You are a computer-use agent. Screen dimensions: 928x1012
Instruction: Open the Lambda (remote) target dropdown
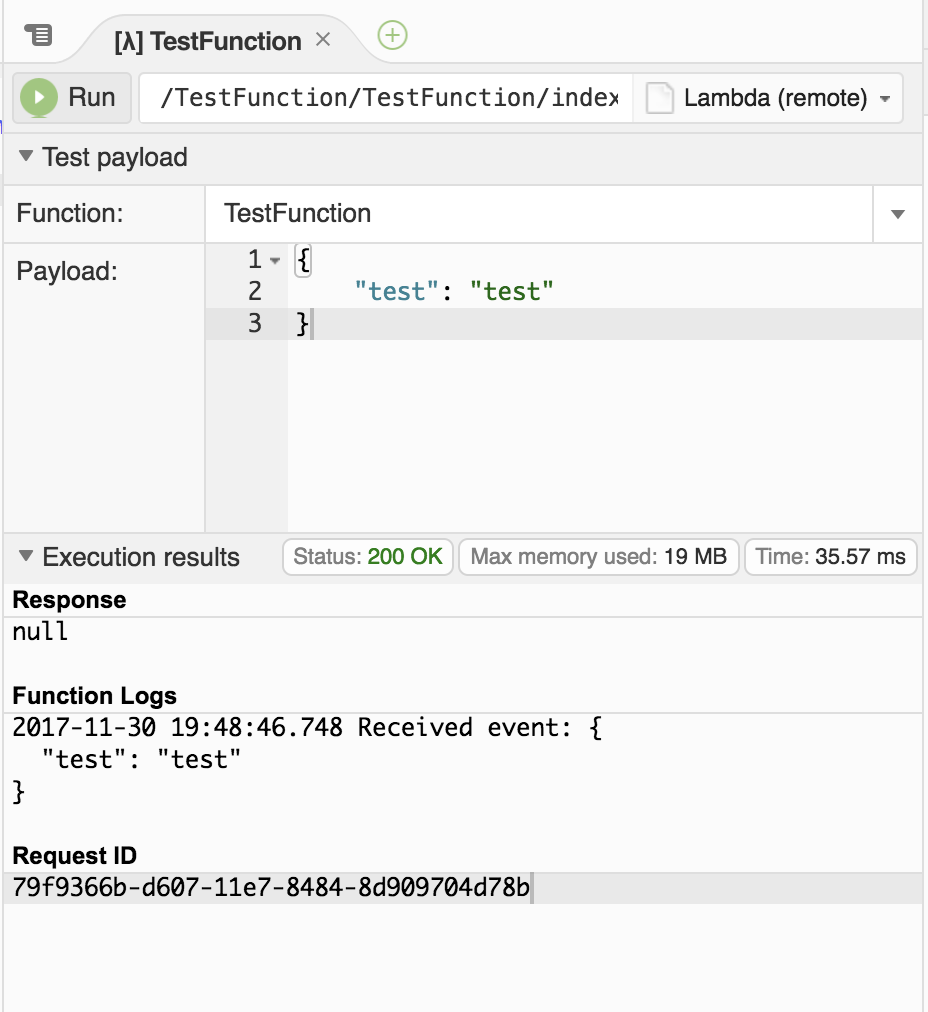tap(883, 97)
